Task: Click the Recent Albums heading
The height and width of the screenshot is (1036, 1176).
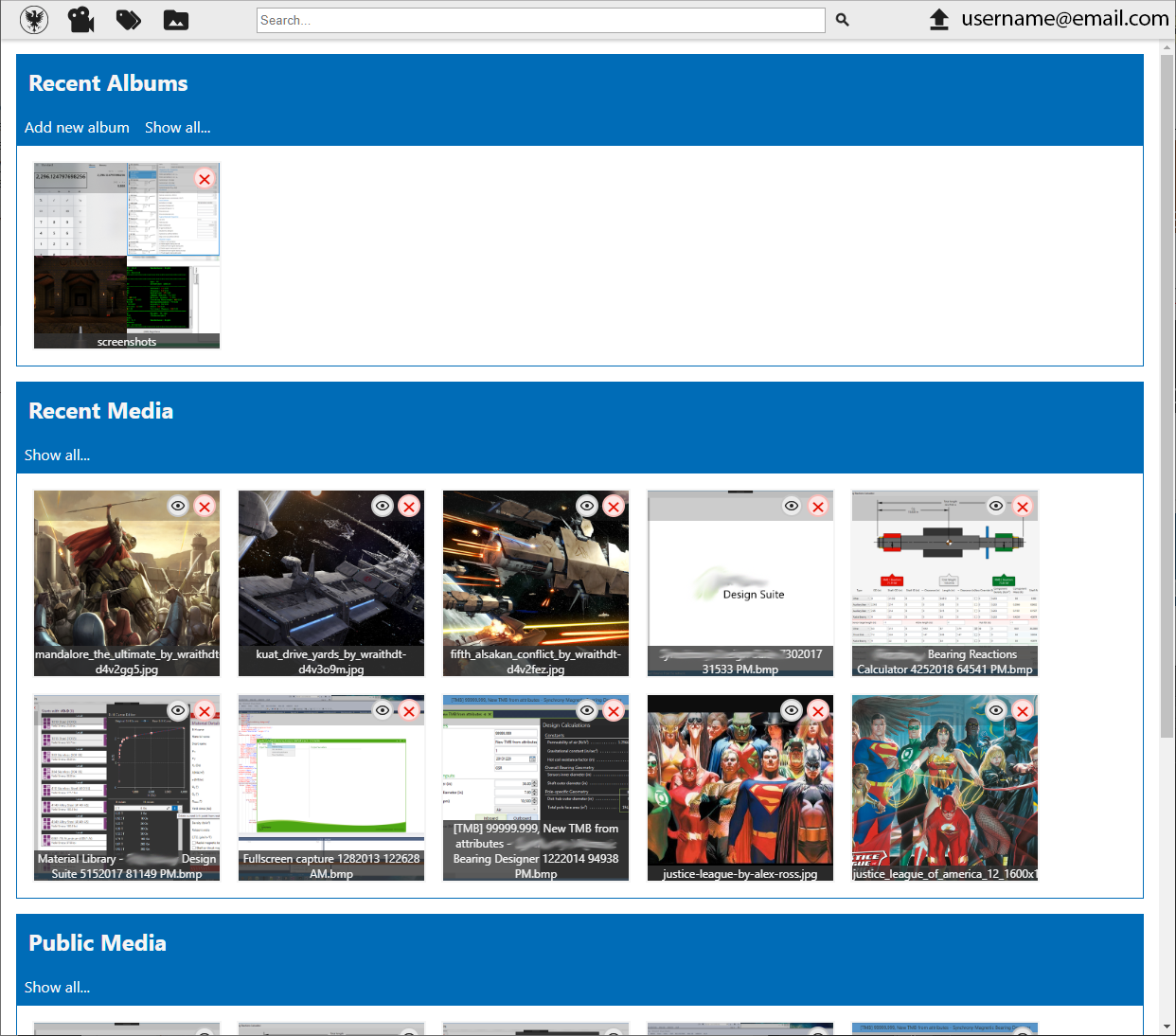Action: (108, 83)
